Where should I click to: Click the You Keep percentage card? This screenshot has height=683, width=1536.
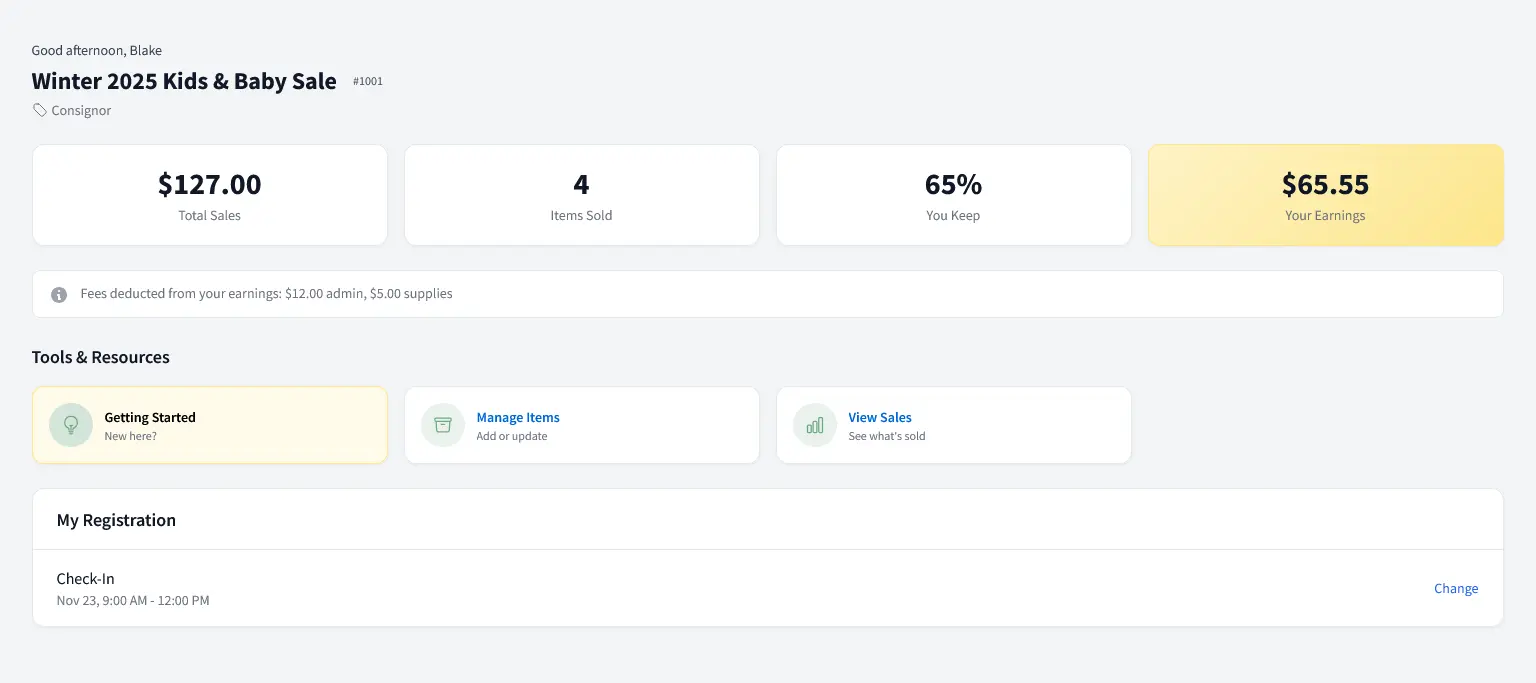pos(953,194)
